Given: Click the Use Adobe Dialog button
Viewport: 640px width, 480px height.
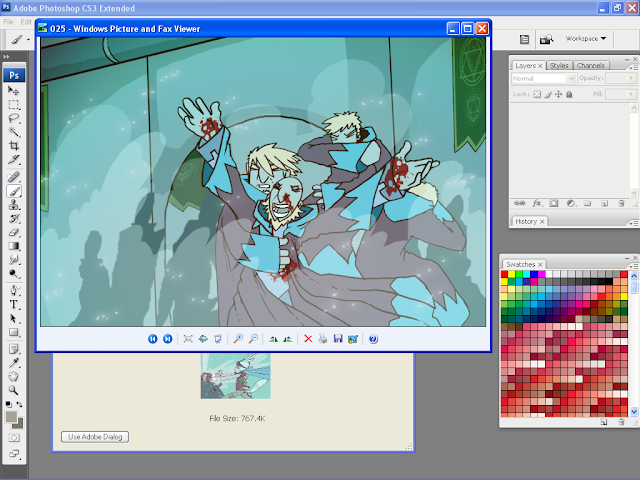Looking at the screenshot, I should coord(95,437).
